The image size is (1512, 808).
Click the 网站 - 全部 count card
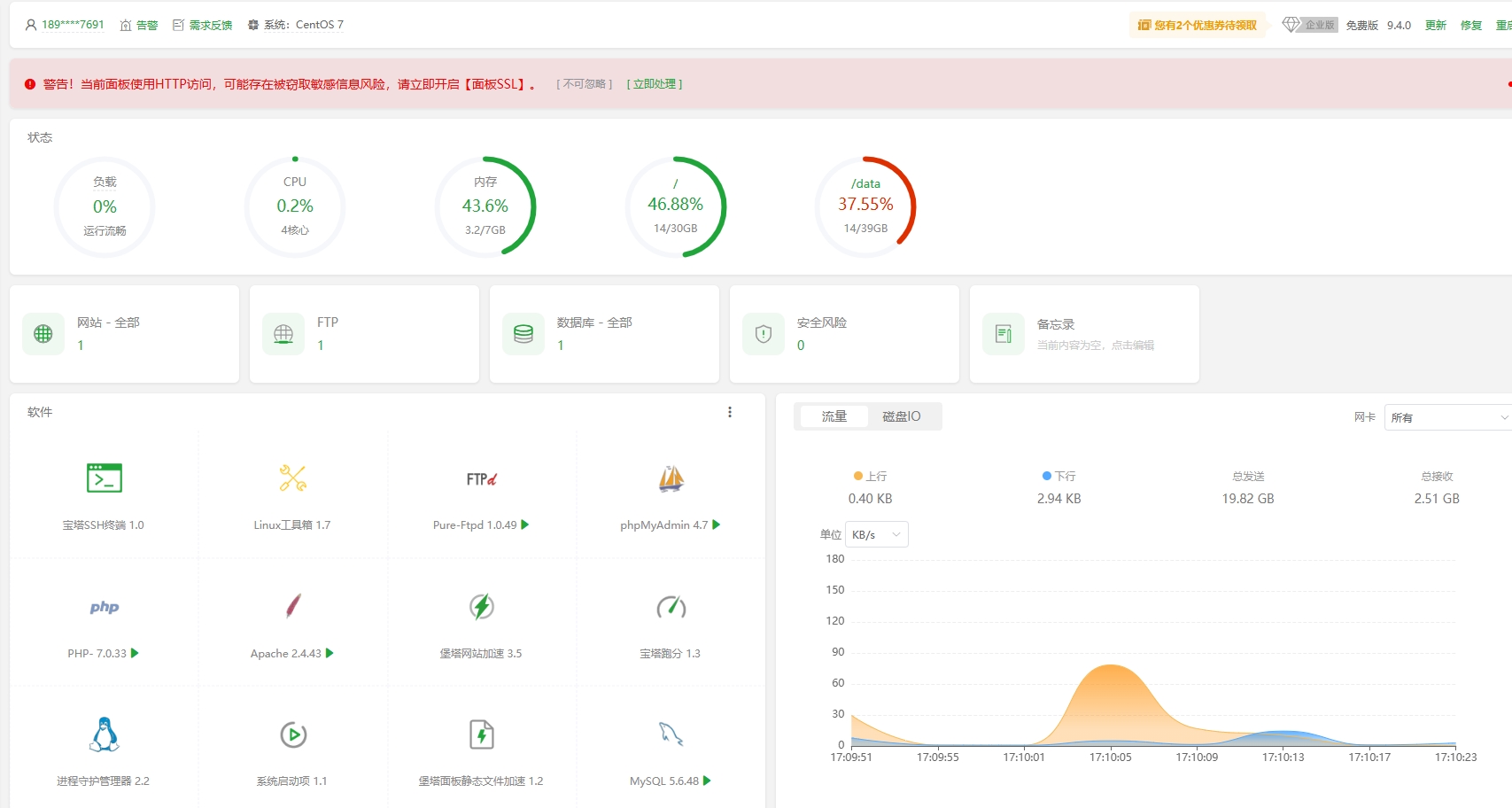tap(124, 334)
